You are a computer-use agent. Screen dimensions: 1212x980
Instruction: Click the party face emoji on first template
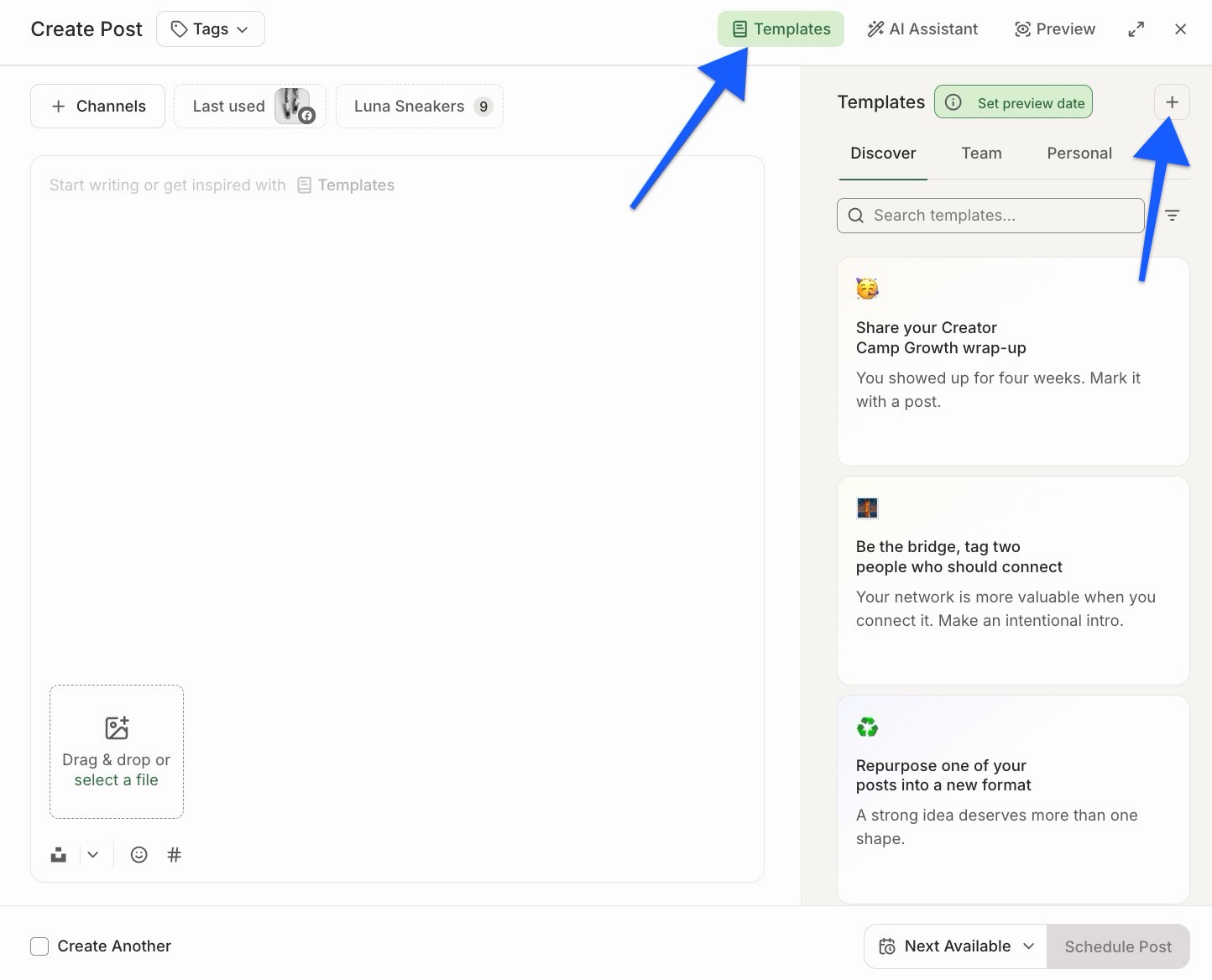pos(867,289)
